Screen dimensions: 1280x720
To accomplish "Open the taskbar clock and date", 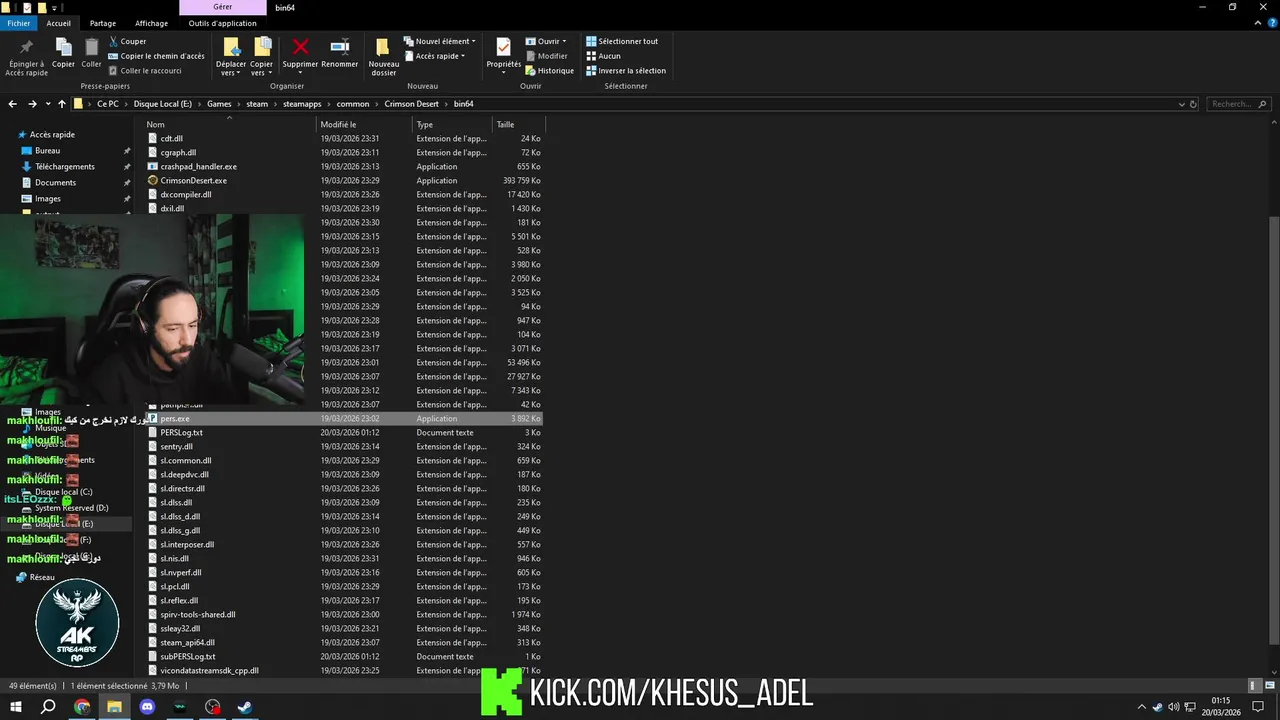I will tap(1220, 707).
